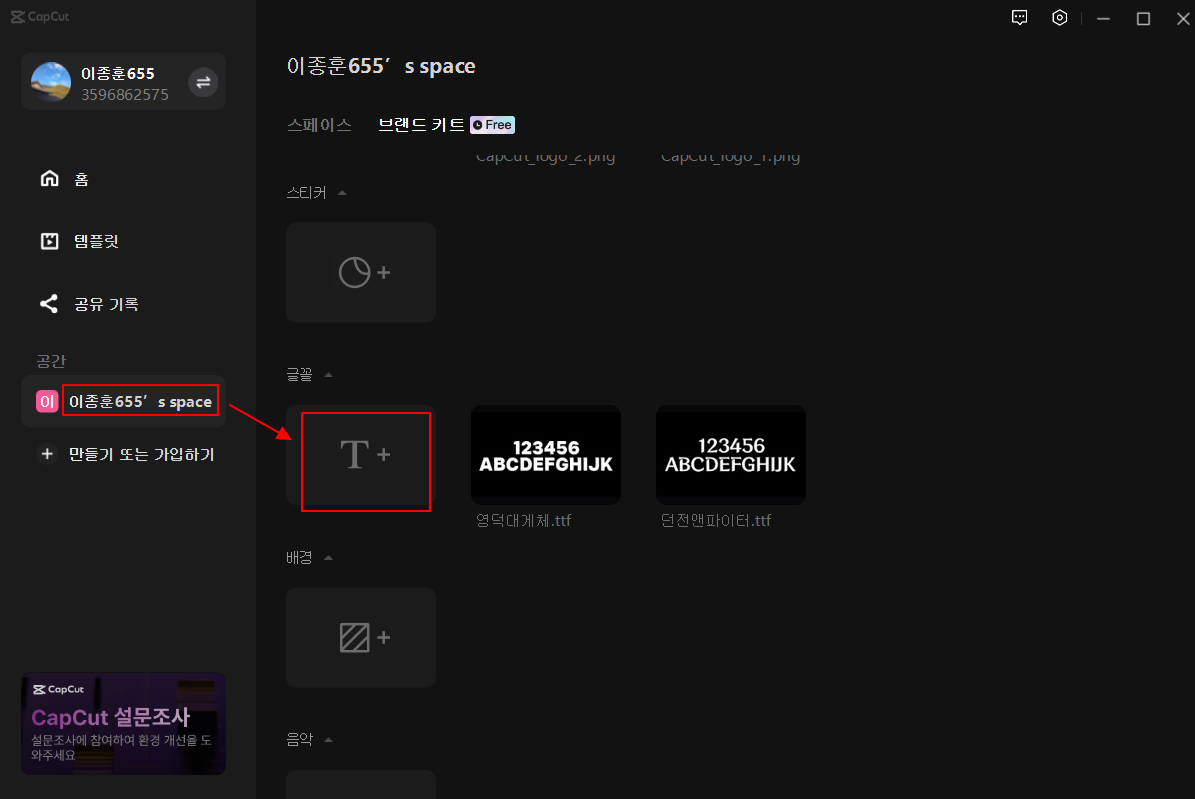Viewport: 1195px width, 799px height.
Task: Maximize the CapCut window
Action: [1143, 18]
